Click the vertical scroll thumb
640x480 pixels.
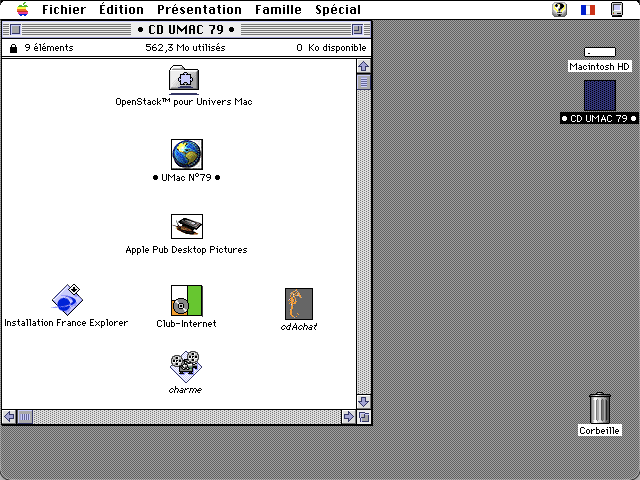coord(364,82)
